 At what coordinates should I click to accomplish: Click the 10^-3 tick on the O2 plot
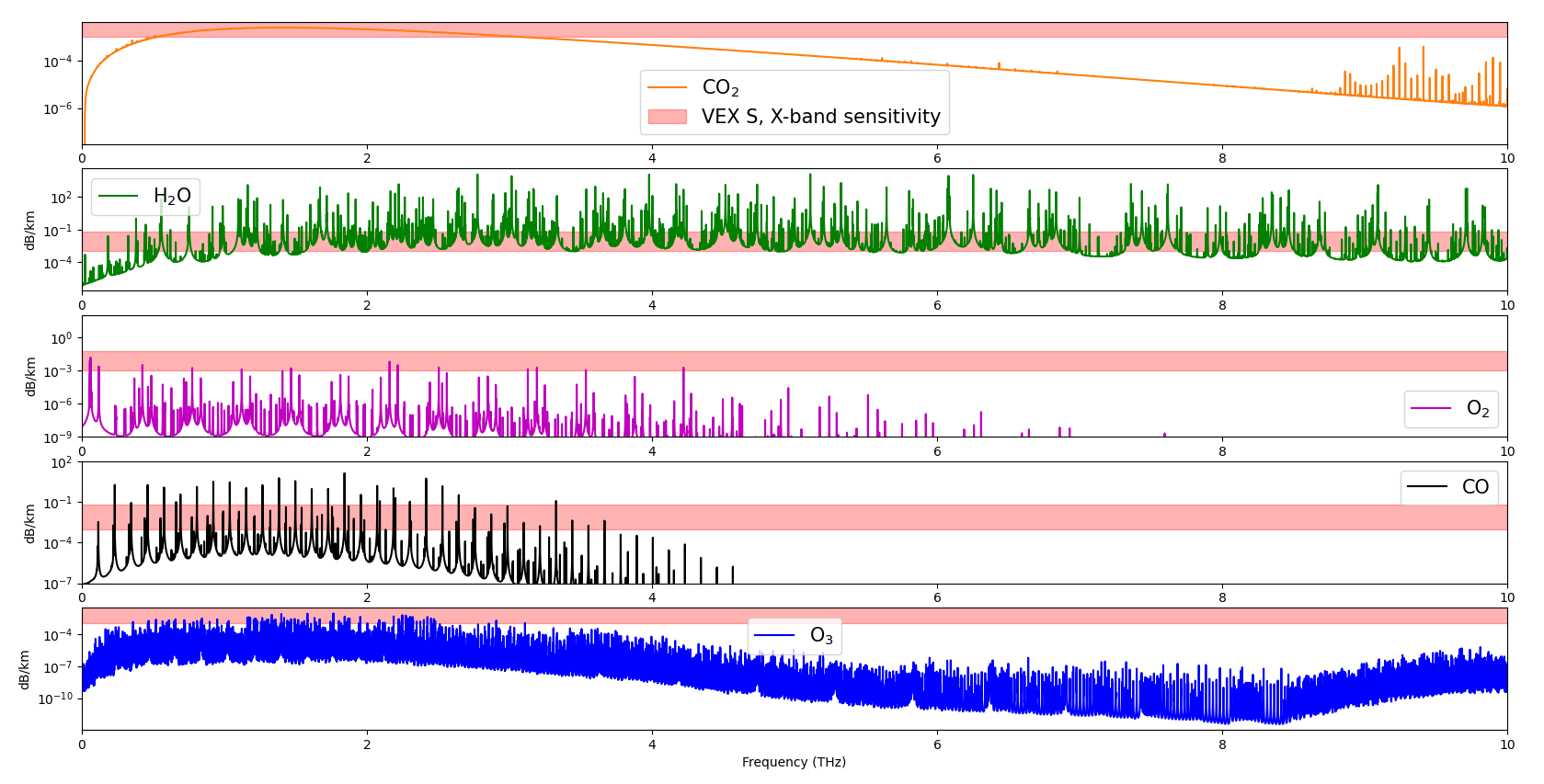tap(58, 371)
